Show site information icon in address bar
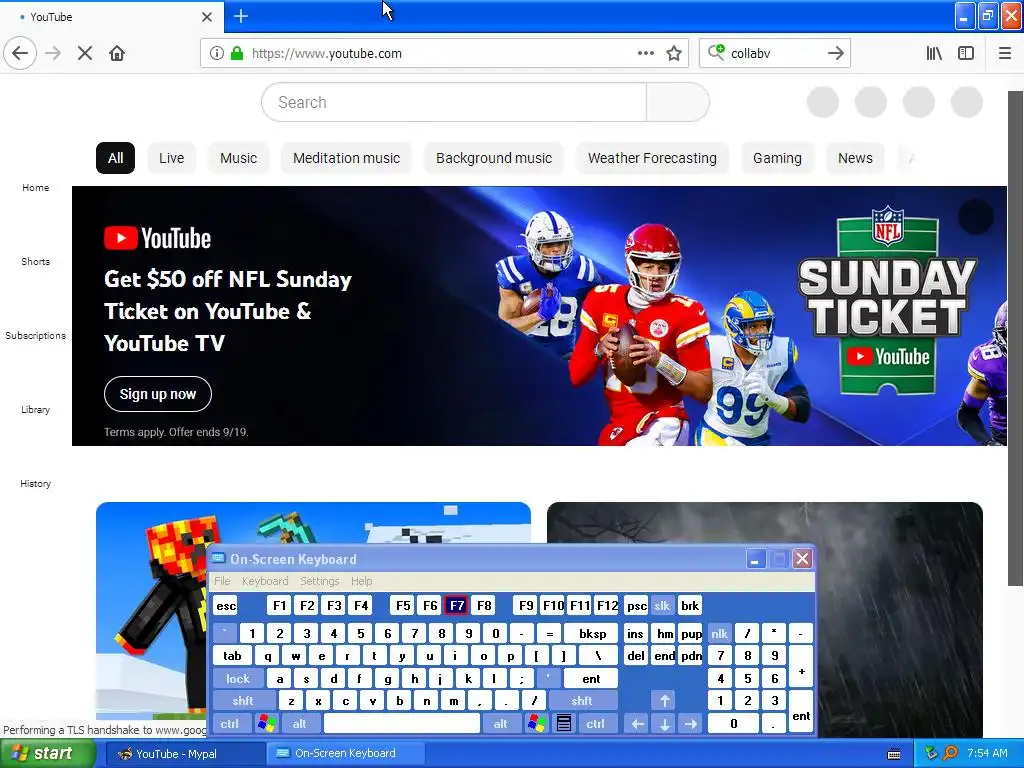Image resolution: width=1024 pixels, height=768 pixels. (216, 53)
